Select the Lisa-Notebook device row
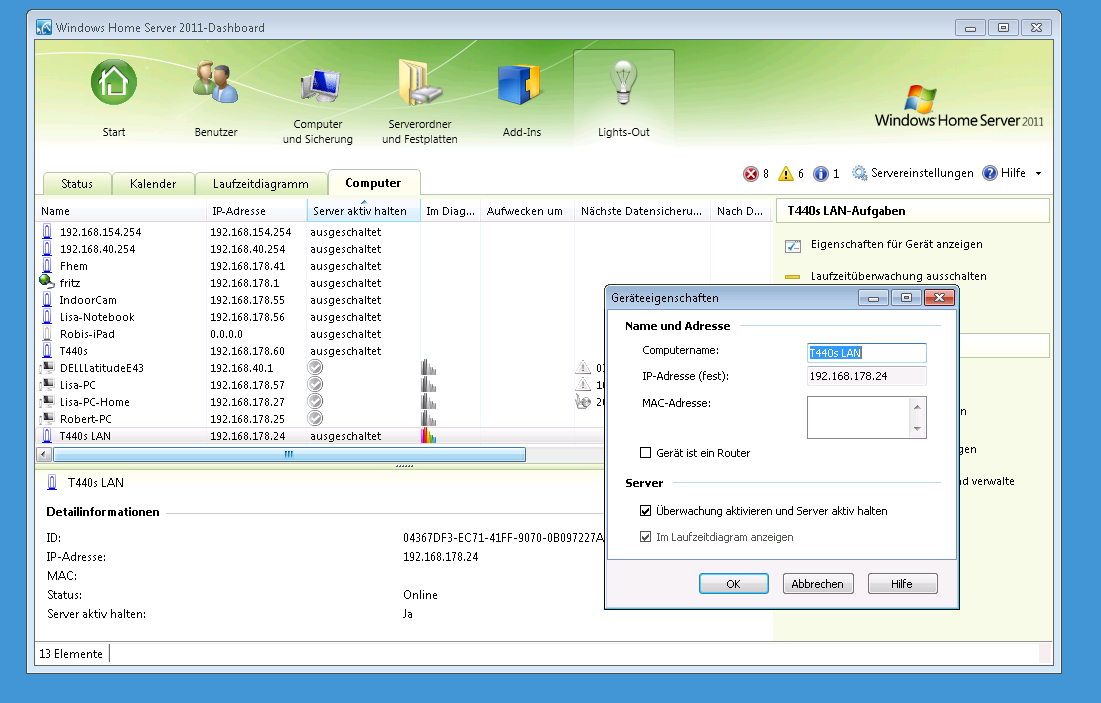 [x=319, y=317]
